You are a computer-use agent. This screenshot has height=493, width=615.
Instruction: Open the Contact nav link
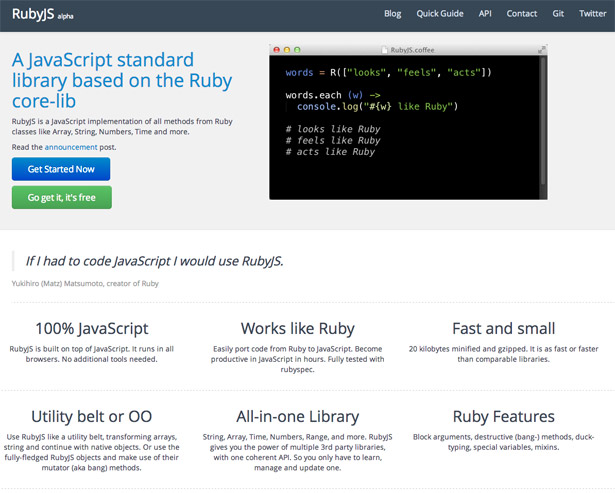click(522, 14)
